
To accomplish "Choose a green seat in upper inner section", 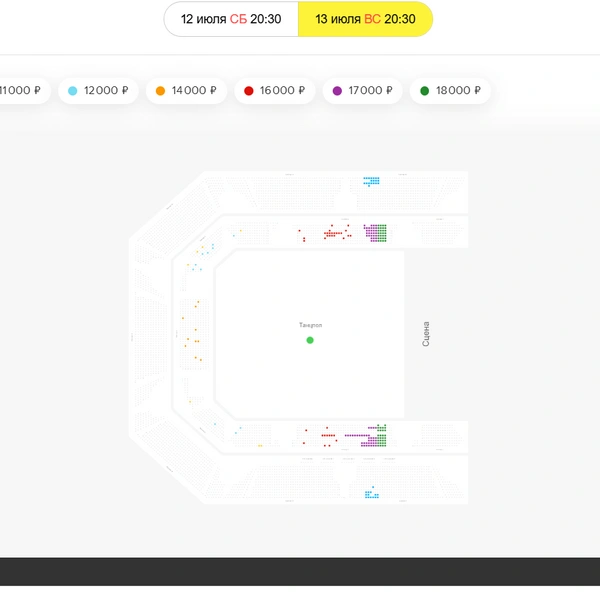I will tap(383, 233).
